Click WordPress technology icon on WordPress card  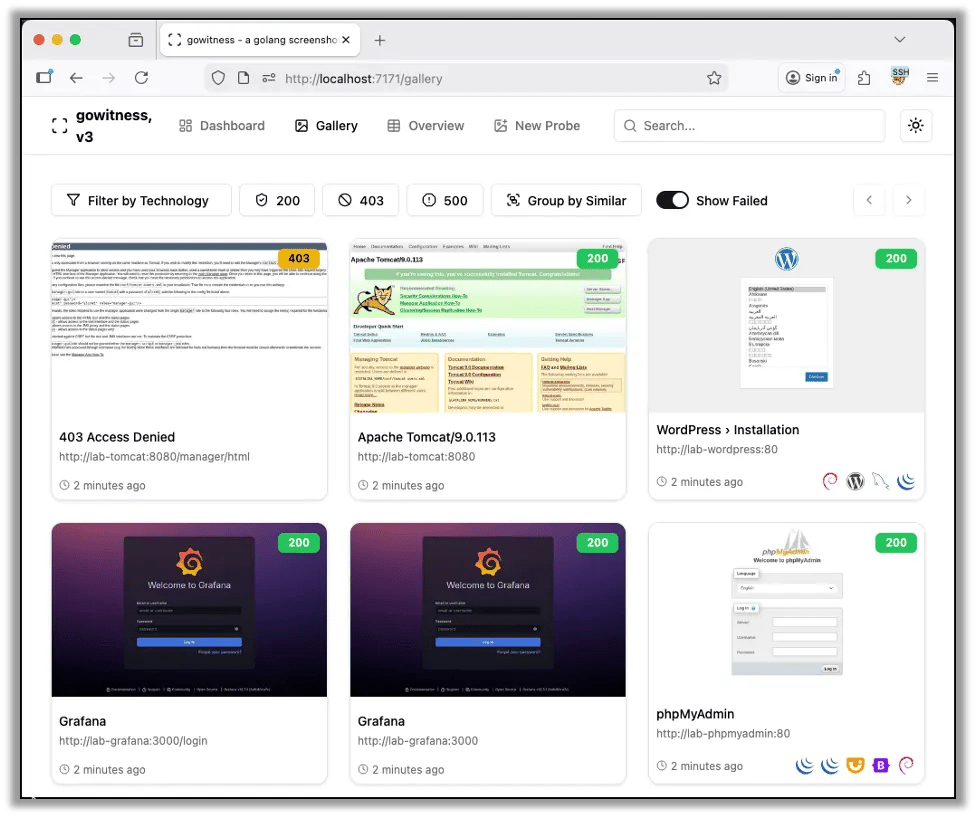tap(855, 481)
